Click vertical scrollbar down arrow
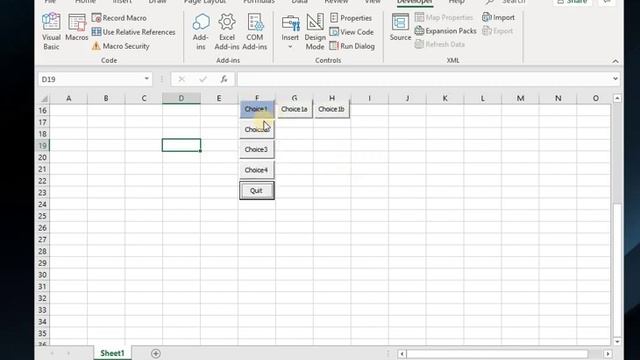Image resolution: width=640 pixels, height=360 pixels. tap(617, 342)
